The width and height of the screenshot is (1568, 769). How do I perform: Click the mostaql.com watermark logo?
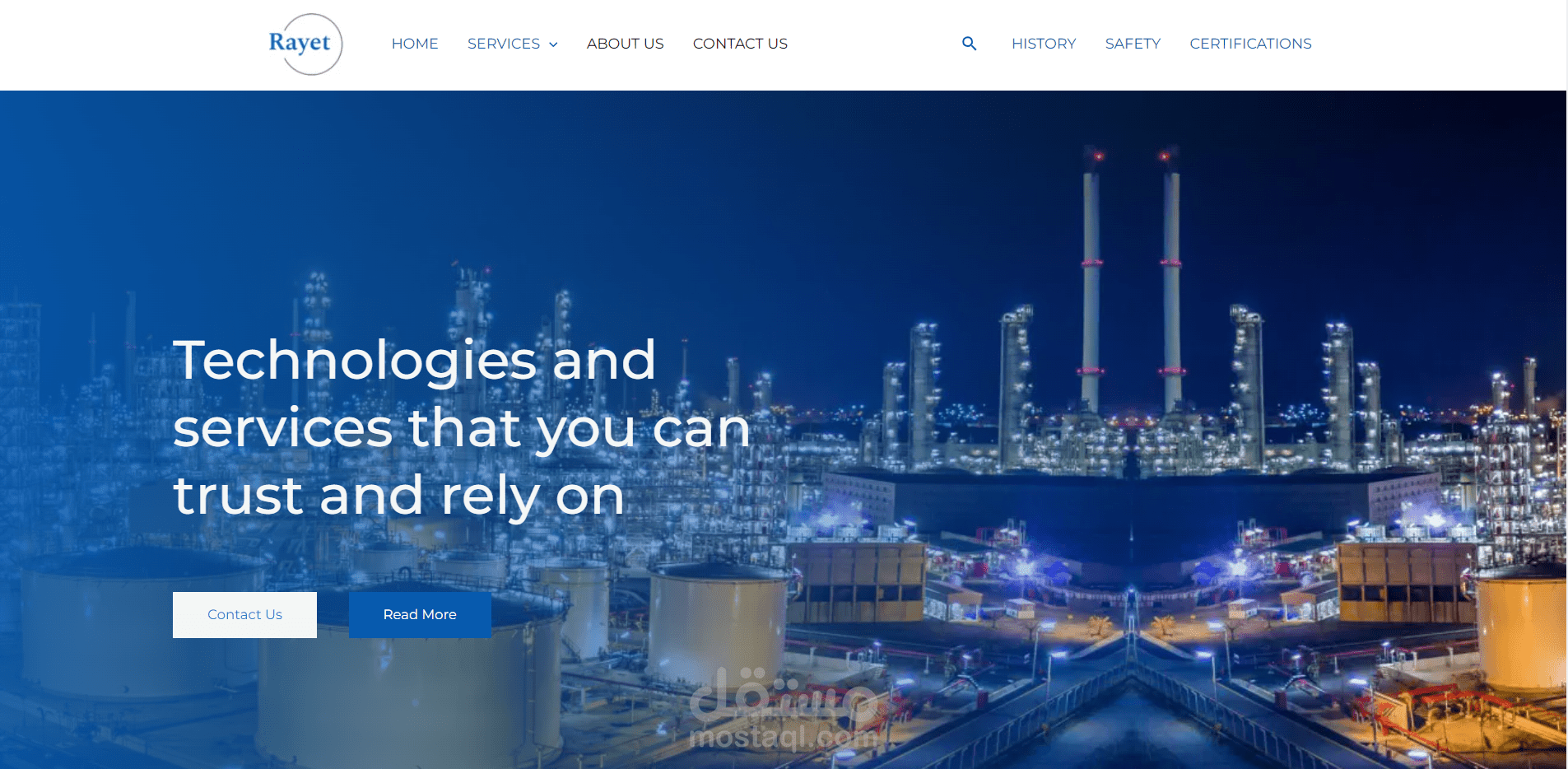(784, 710)
